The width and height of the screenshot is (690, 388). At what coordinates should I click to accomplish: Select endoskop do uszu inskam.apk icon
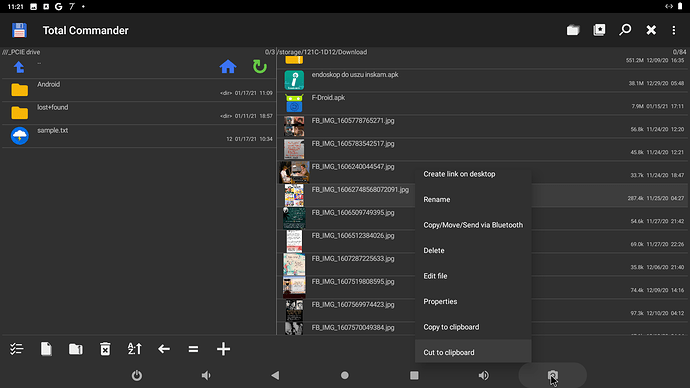294,81
